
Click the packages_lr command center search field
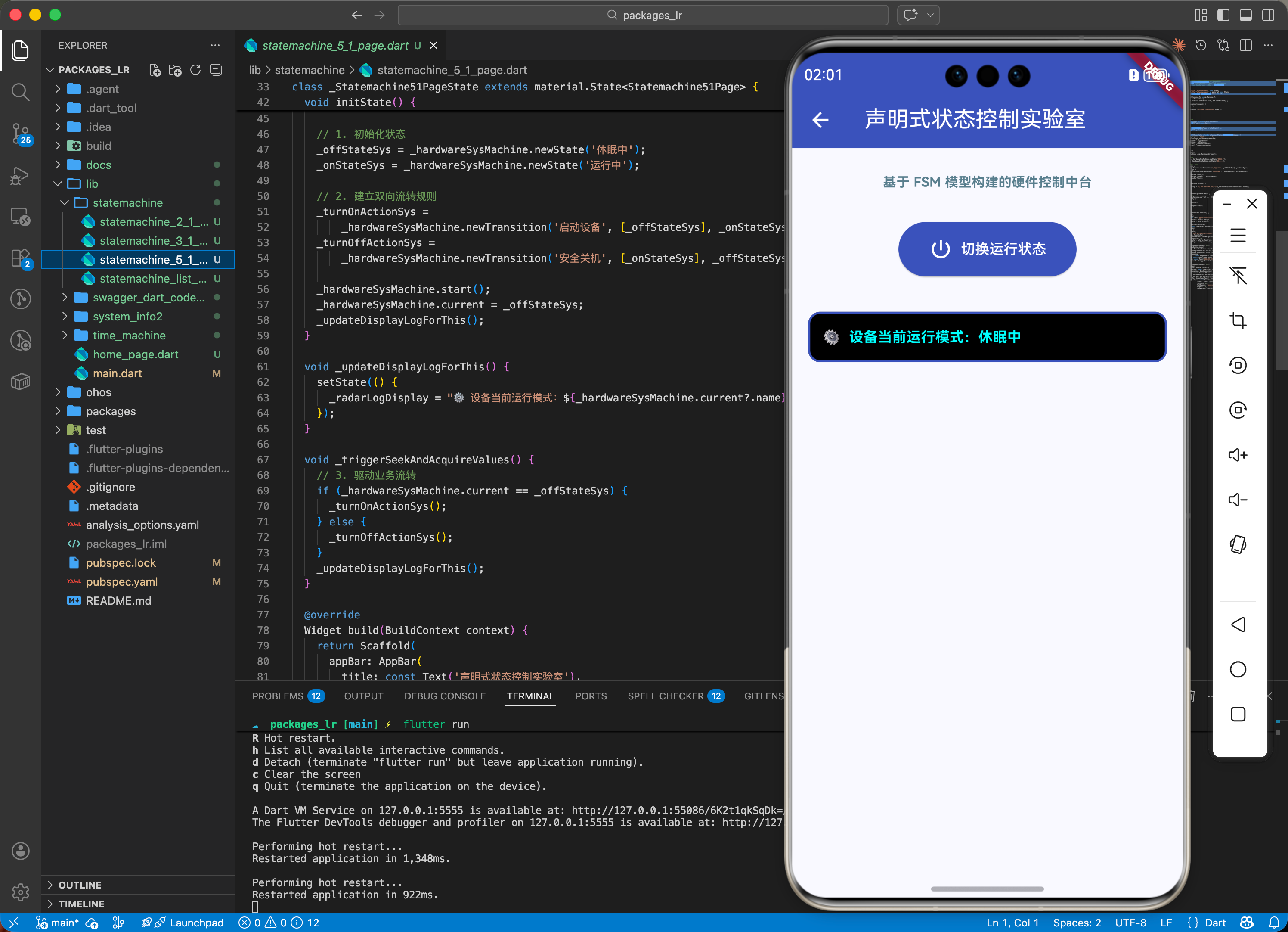tap(643, 16)
